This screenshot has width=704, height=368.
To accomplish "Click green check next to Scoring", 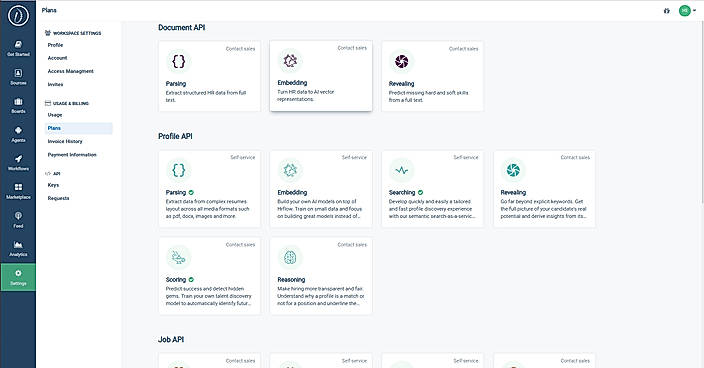I will coord(191,280).
